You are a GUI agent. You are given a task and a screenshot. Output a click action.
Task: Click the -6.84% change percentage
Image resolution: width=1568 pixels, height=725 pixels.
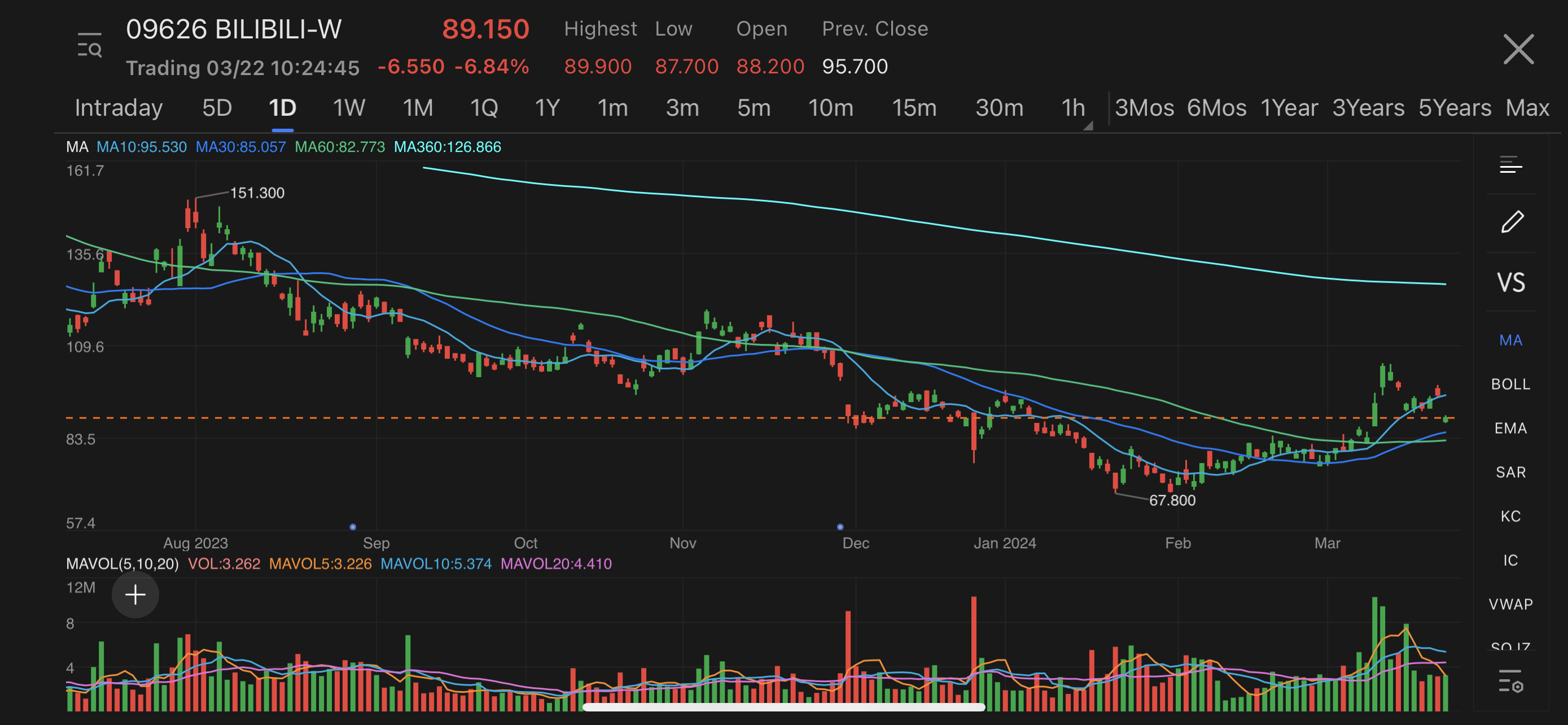click(492, 67)
